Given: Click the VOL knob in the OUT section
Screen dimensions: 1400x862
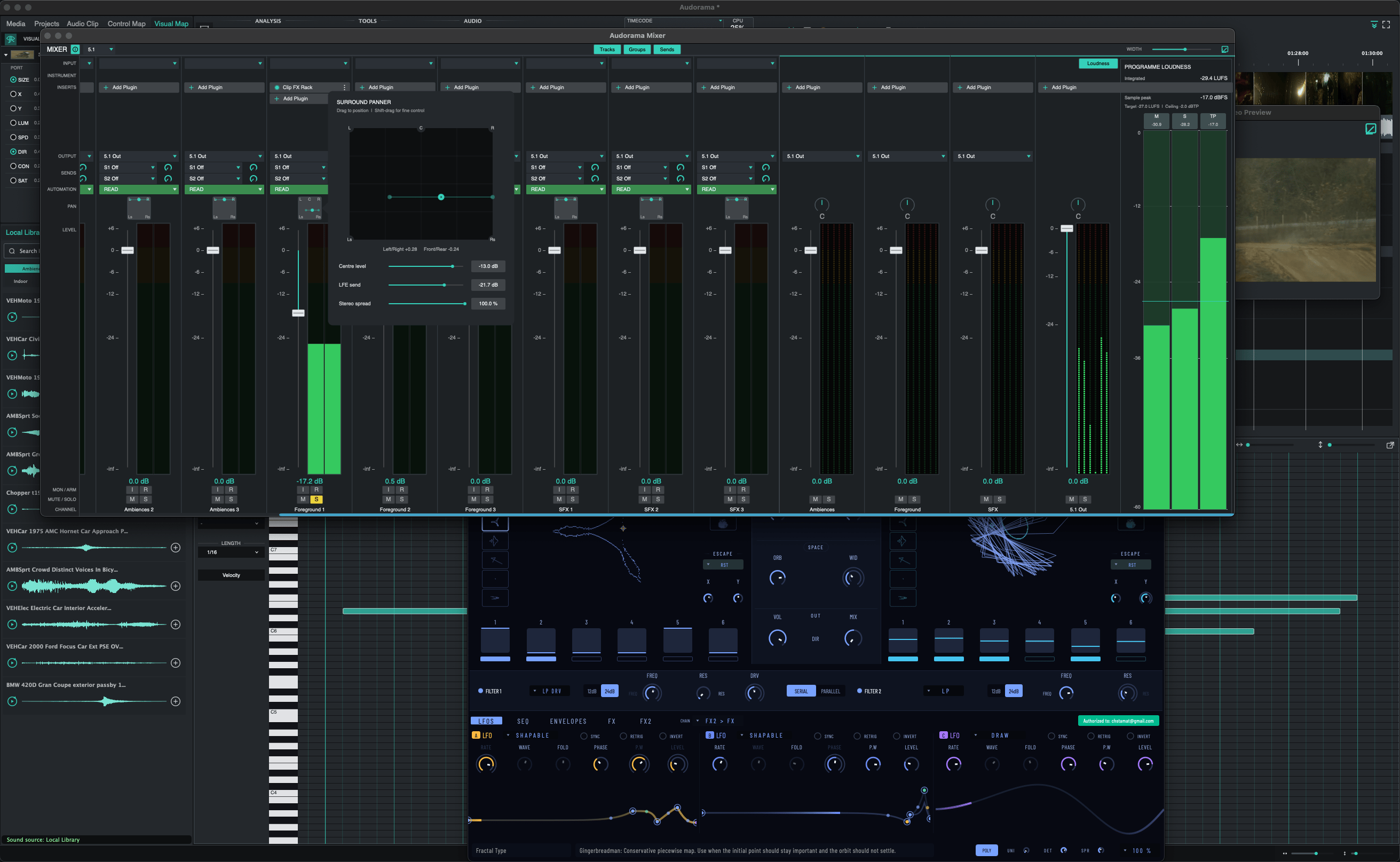Looking at the screenshot, I should click(x=777, y=638).
